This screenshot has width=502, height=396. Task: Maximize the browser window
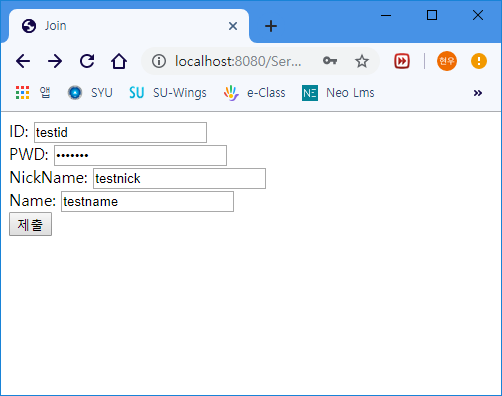tap(432, 15)
